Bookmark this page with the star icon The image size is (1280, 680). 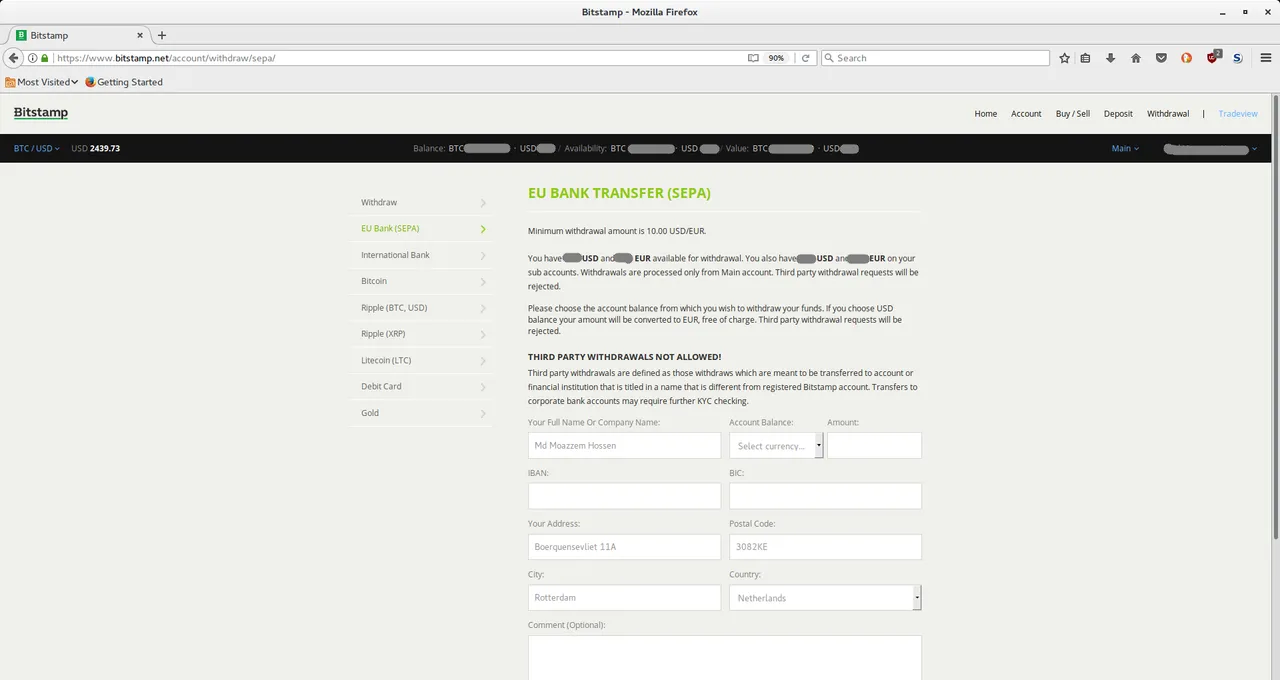click(x=1064, y=58)
